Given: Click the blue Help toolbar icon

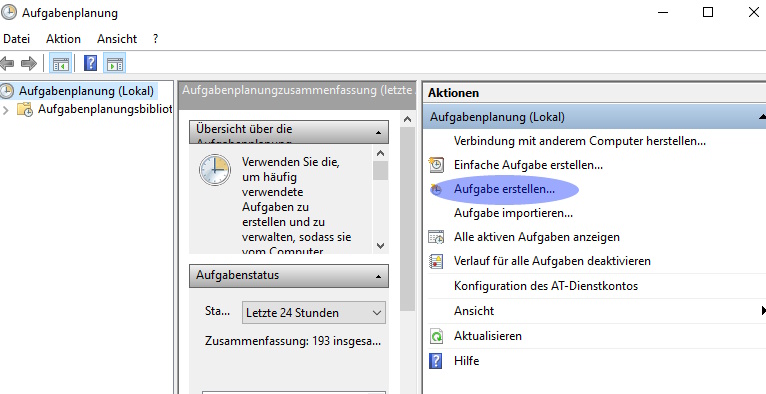Looking at the screenshot, I should point(90,63).
